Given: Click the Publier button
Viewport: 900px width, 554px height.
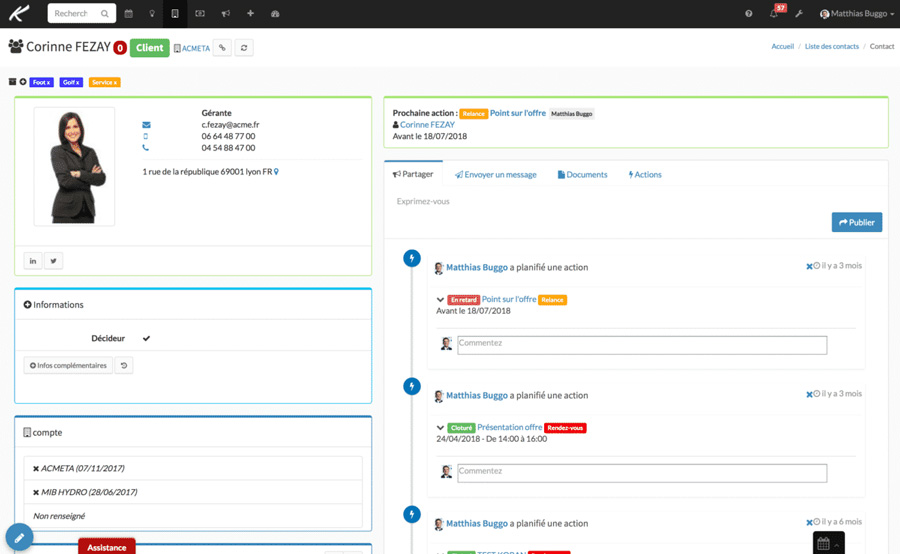Looking at the screenshot, I should pyautogui.click(x=856, y=222).
